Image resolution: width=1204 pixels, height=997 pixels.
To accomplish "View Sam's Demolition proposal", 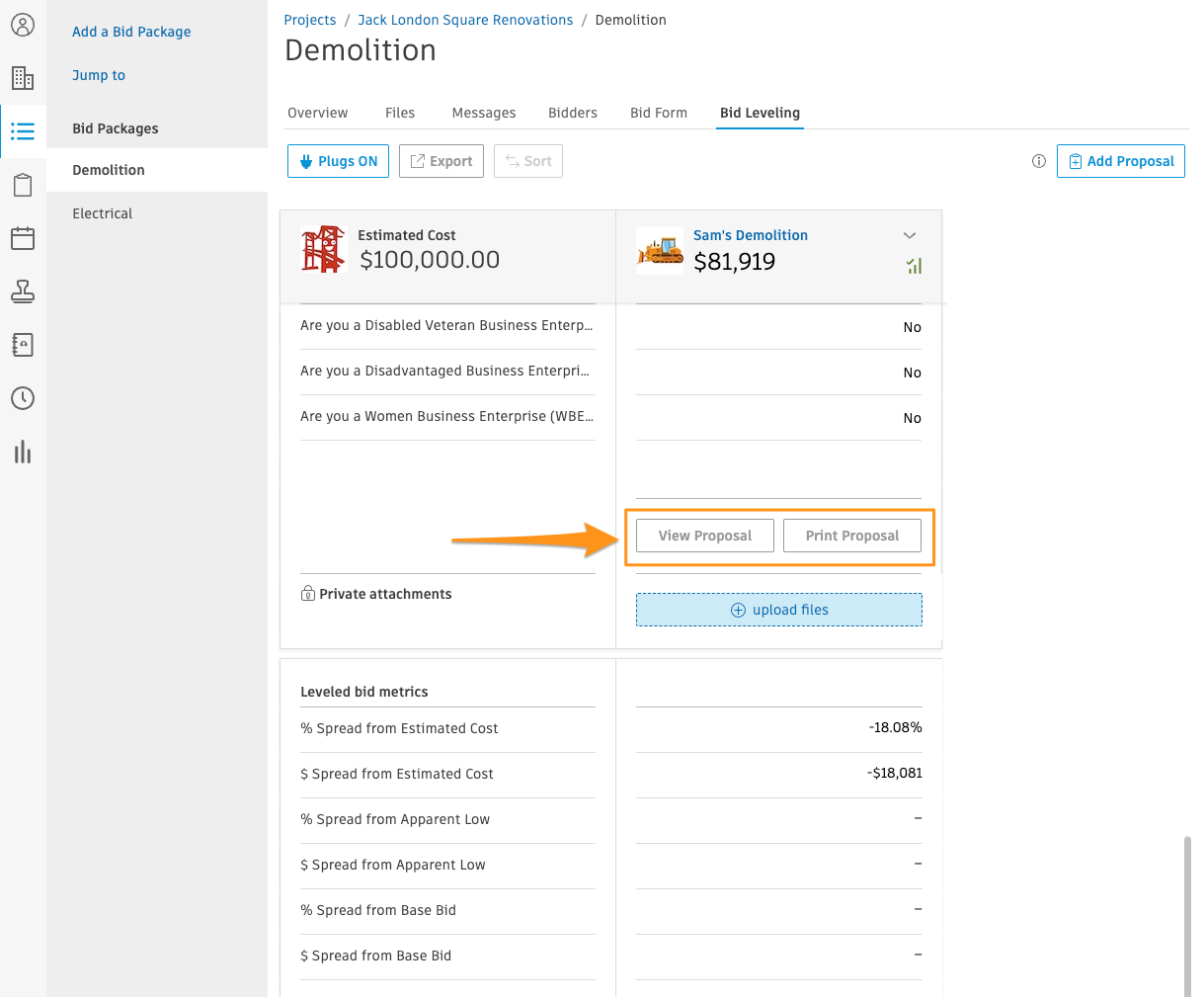I will click(x=704, y=536).
